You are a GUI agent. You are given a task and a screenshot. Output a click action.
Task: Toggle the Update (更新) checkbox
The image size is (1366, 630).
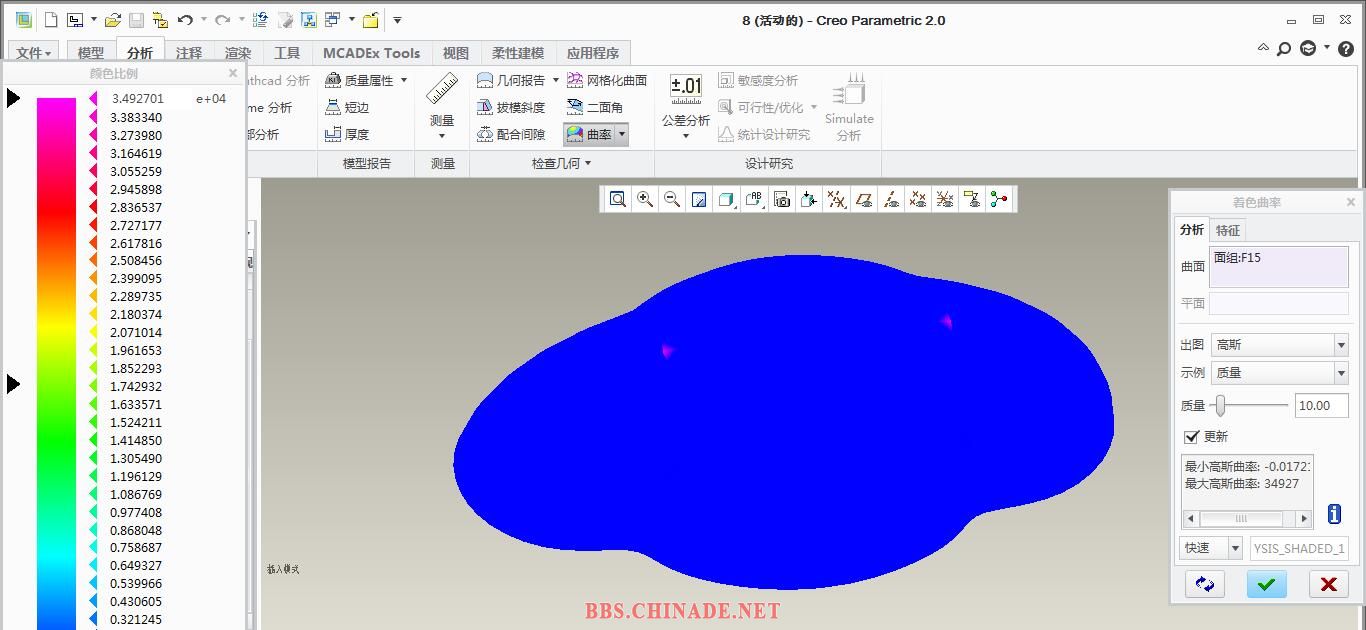tap(1192, 437)
